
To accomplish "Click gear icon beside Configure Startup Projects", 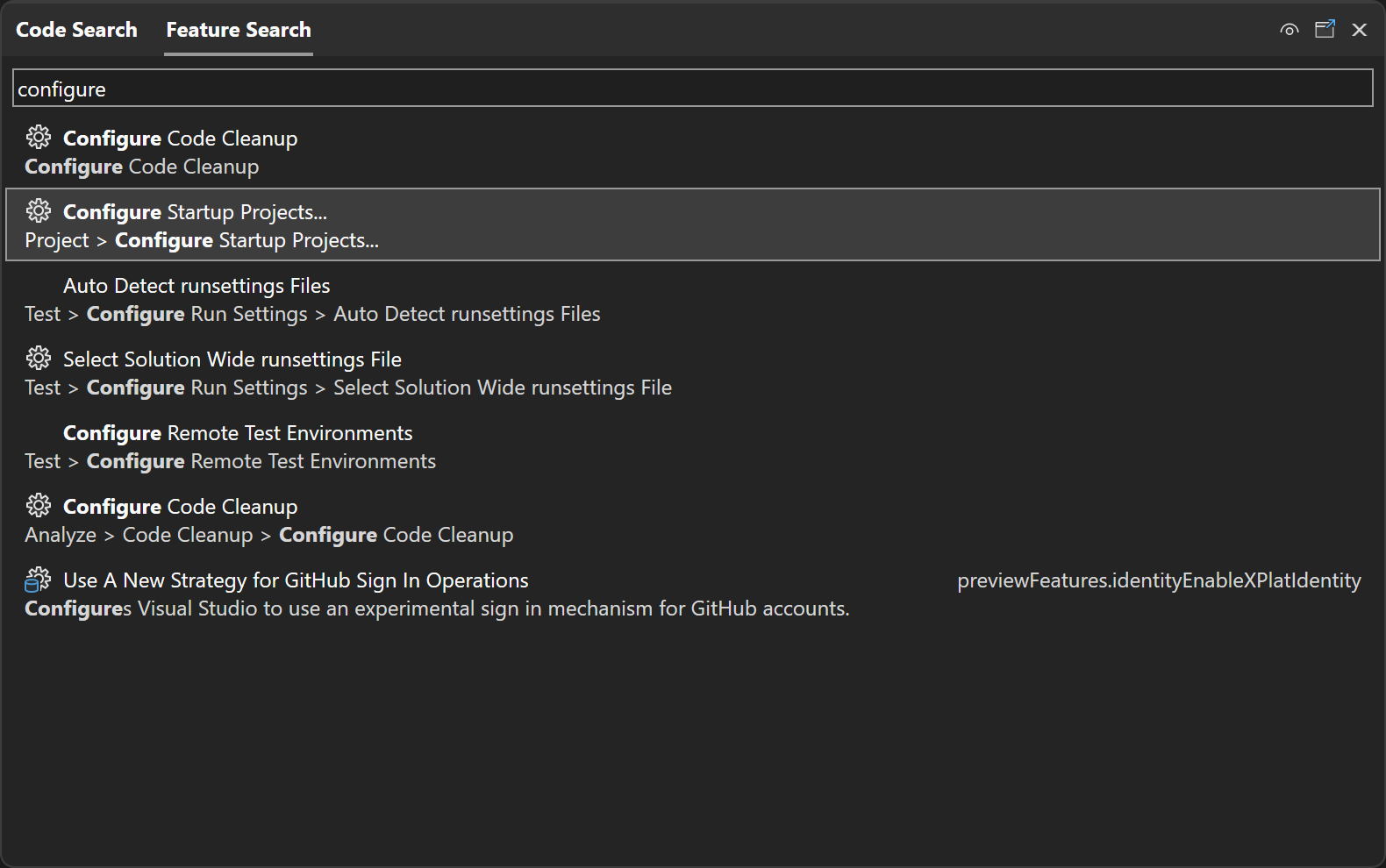I will click(x=39, y=211).
